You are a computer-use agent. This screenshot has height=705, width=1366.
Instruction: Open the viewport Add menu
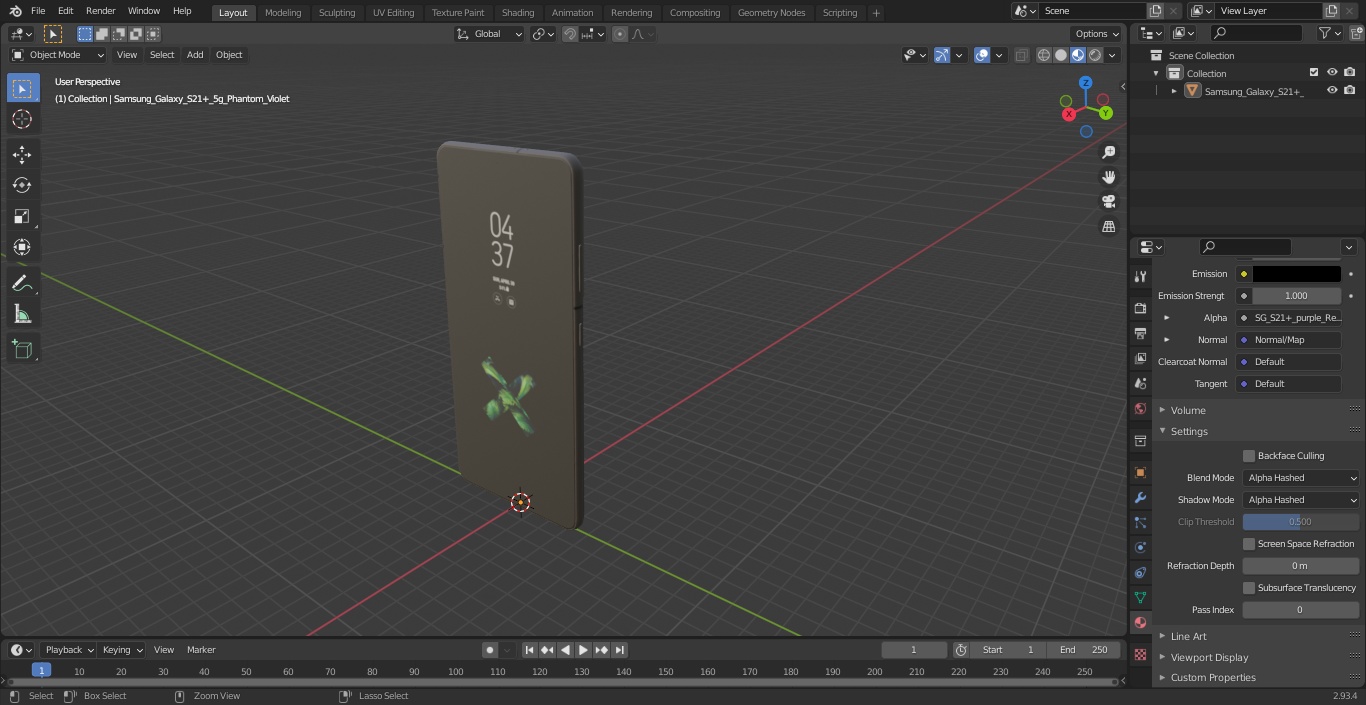[x=195, y=55]
